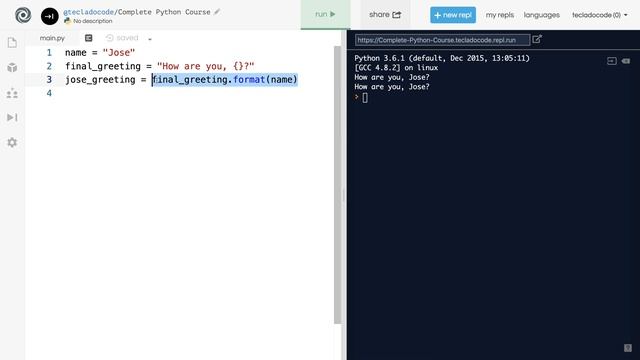This screenshot has width=640, height=360.
Task: Edit repl title with pencil icon
Action: (217, 11)
